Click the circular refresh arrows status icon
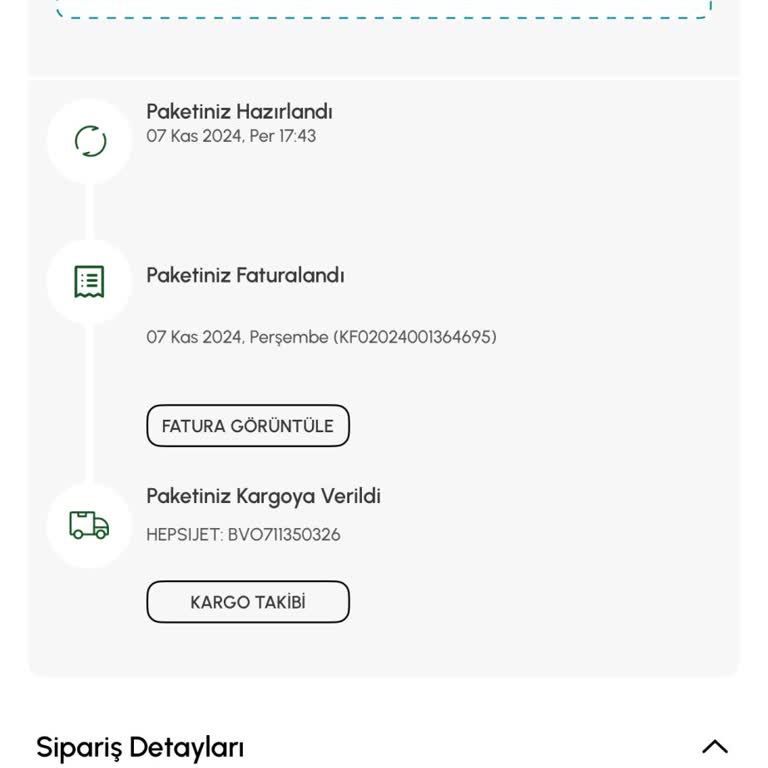Screen dimensions: 768x768 pyautogui.click(x=90, y=141)
